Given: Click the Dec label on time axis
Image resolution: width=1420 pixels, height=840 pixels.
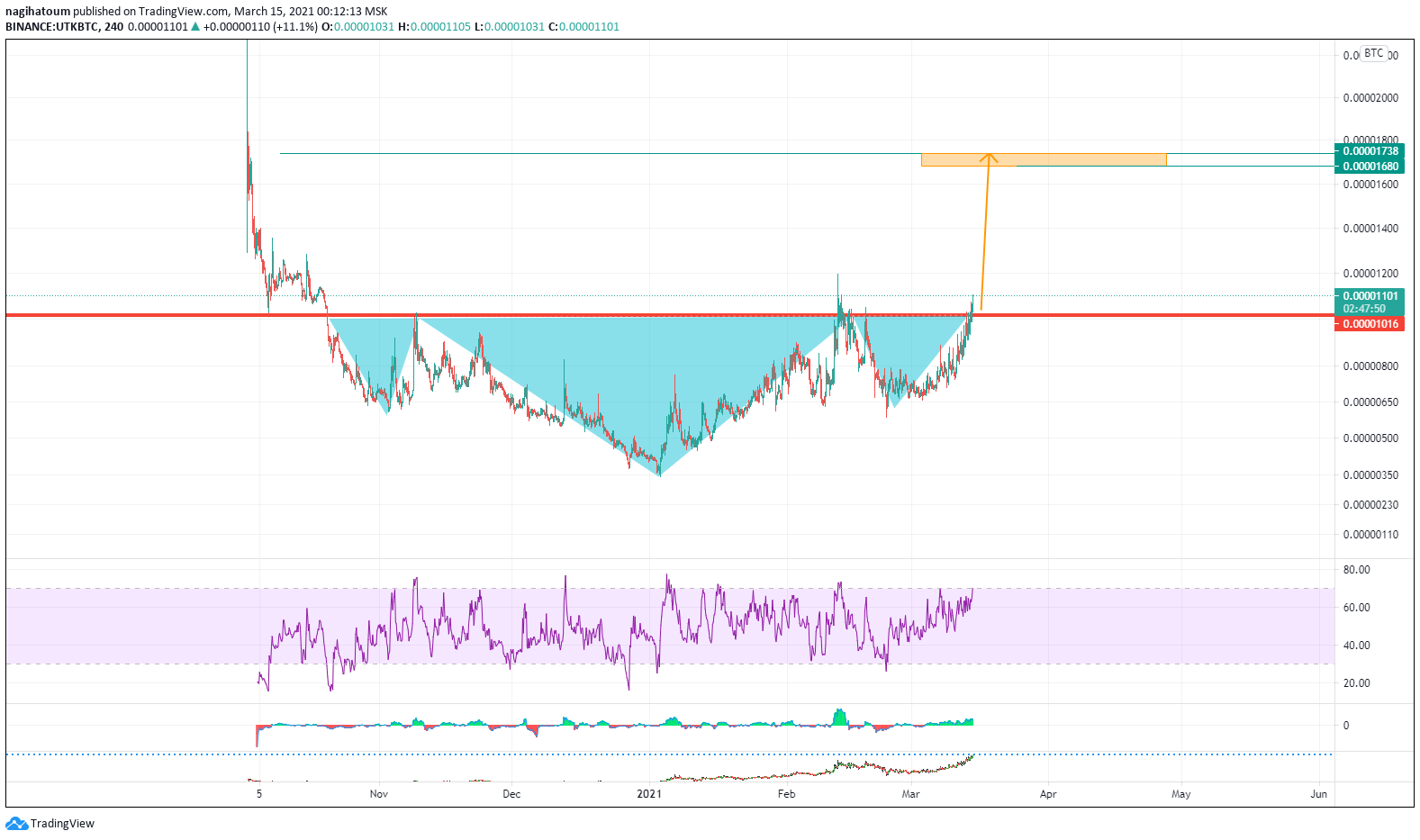Looking at the screenshot, I should [511, 794].
